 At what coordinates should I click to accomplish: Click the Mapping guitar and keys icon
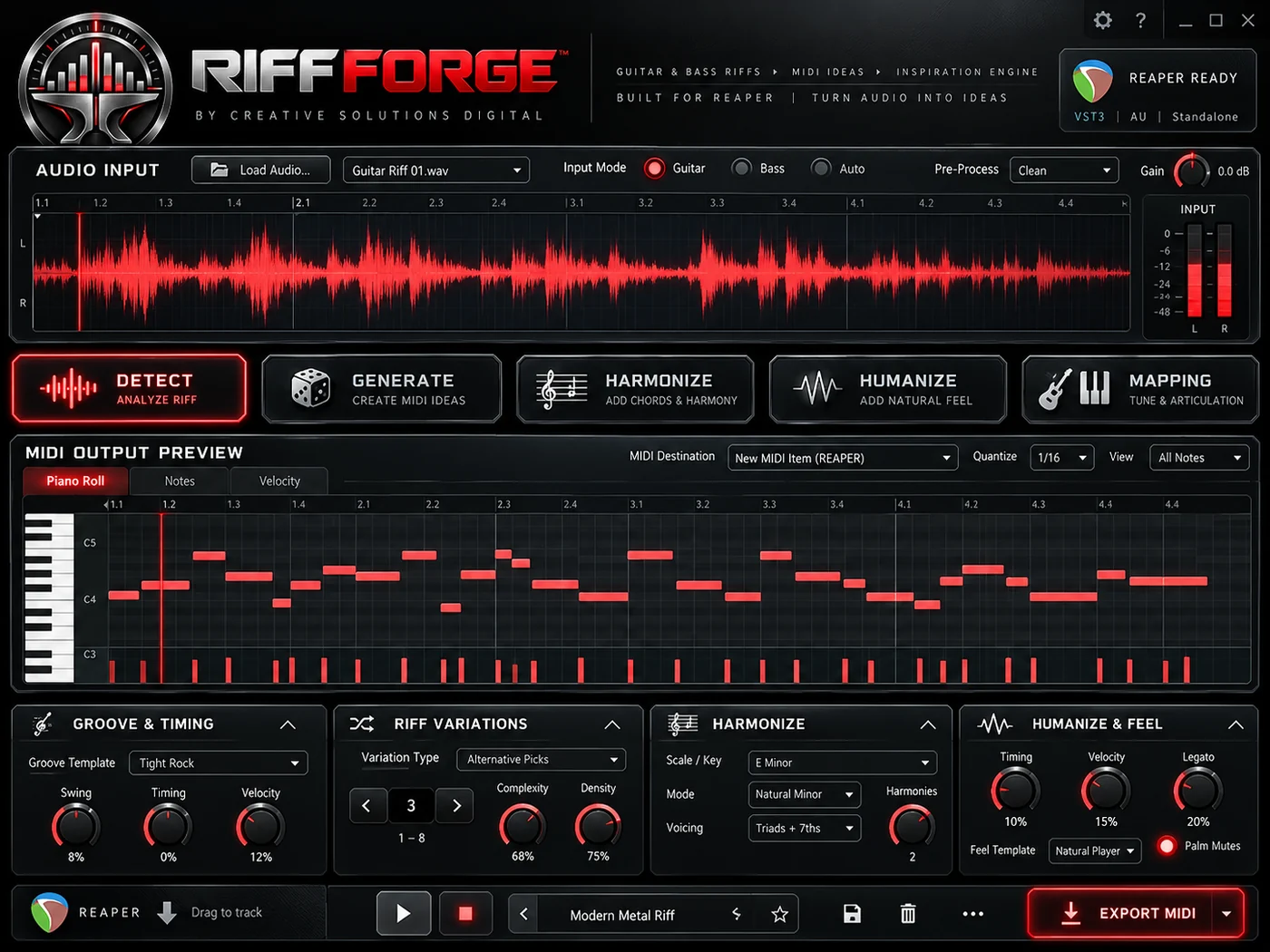coord(1074,389)
